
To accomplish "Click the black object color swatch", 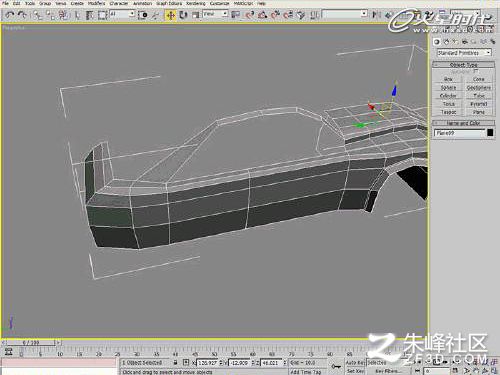I will click(x=490, y=133).
